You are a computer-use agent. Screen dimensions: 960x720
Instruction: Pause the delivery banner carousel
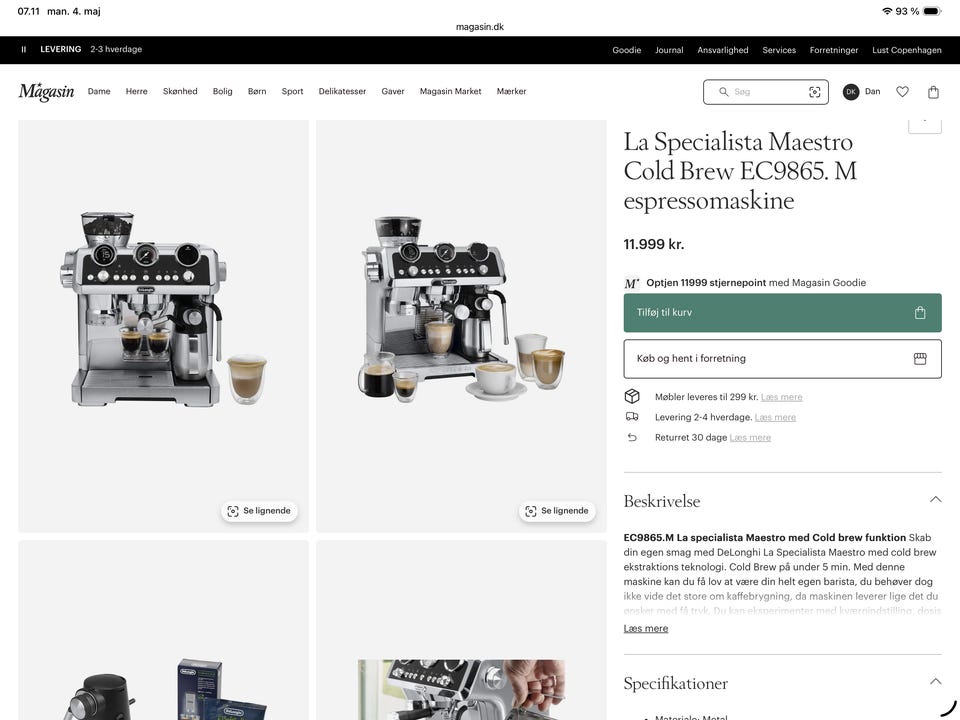point(24,50)
